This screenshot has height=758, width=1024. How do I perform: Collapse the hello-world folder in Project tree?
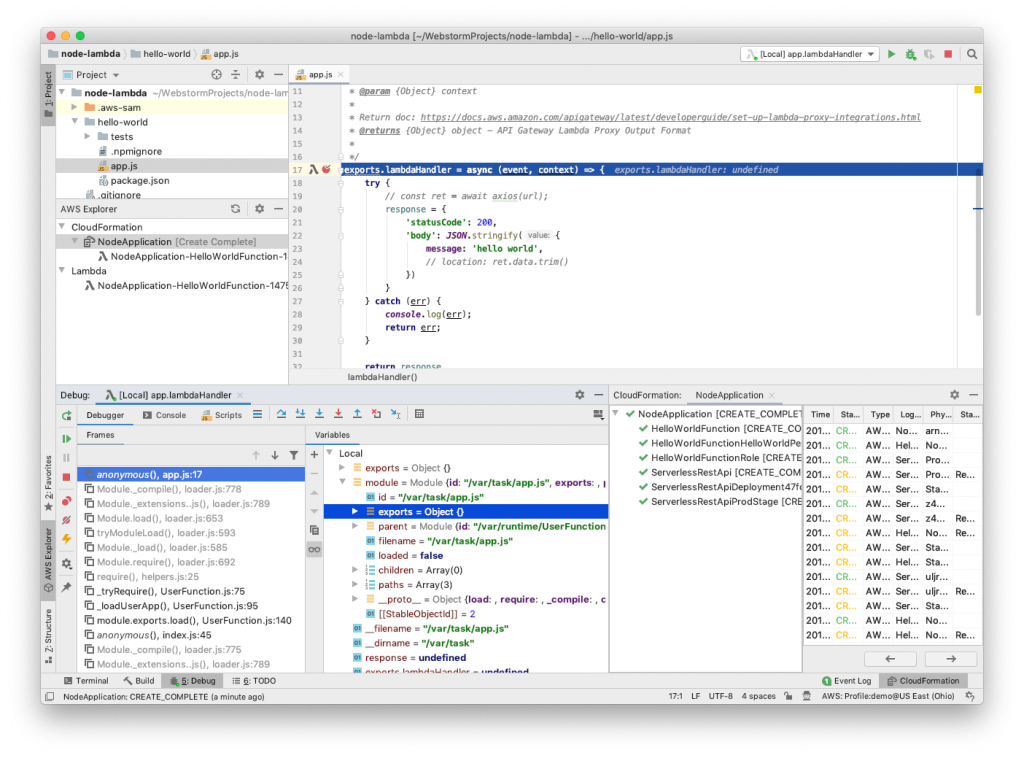tap(75, 122)
